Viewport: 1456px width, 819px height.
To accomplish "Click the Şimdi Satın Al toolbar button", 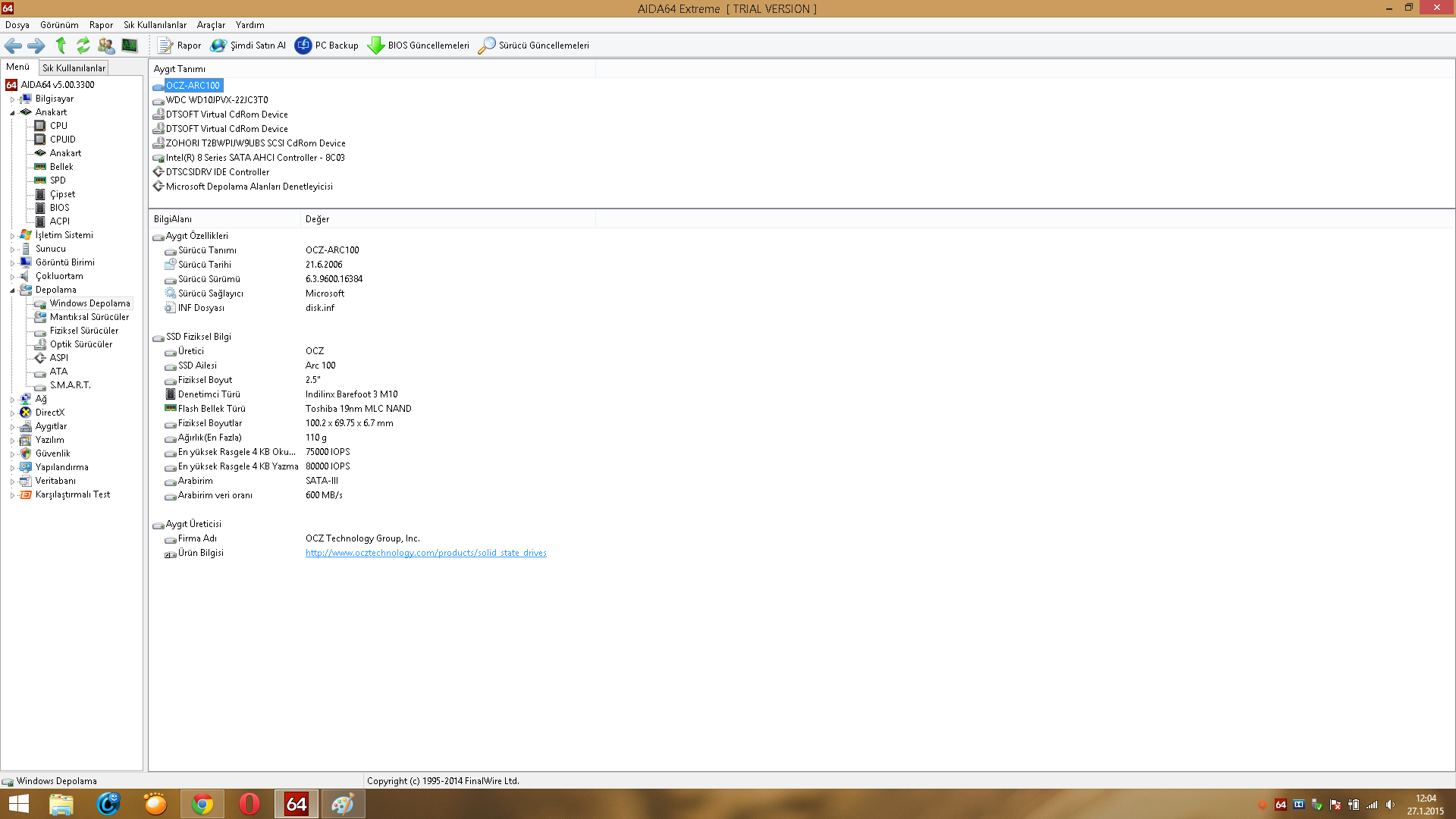I will tap(248, 45).
